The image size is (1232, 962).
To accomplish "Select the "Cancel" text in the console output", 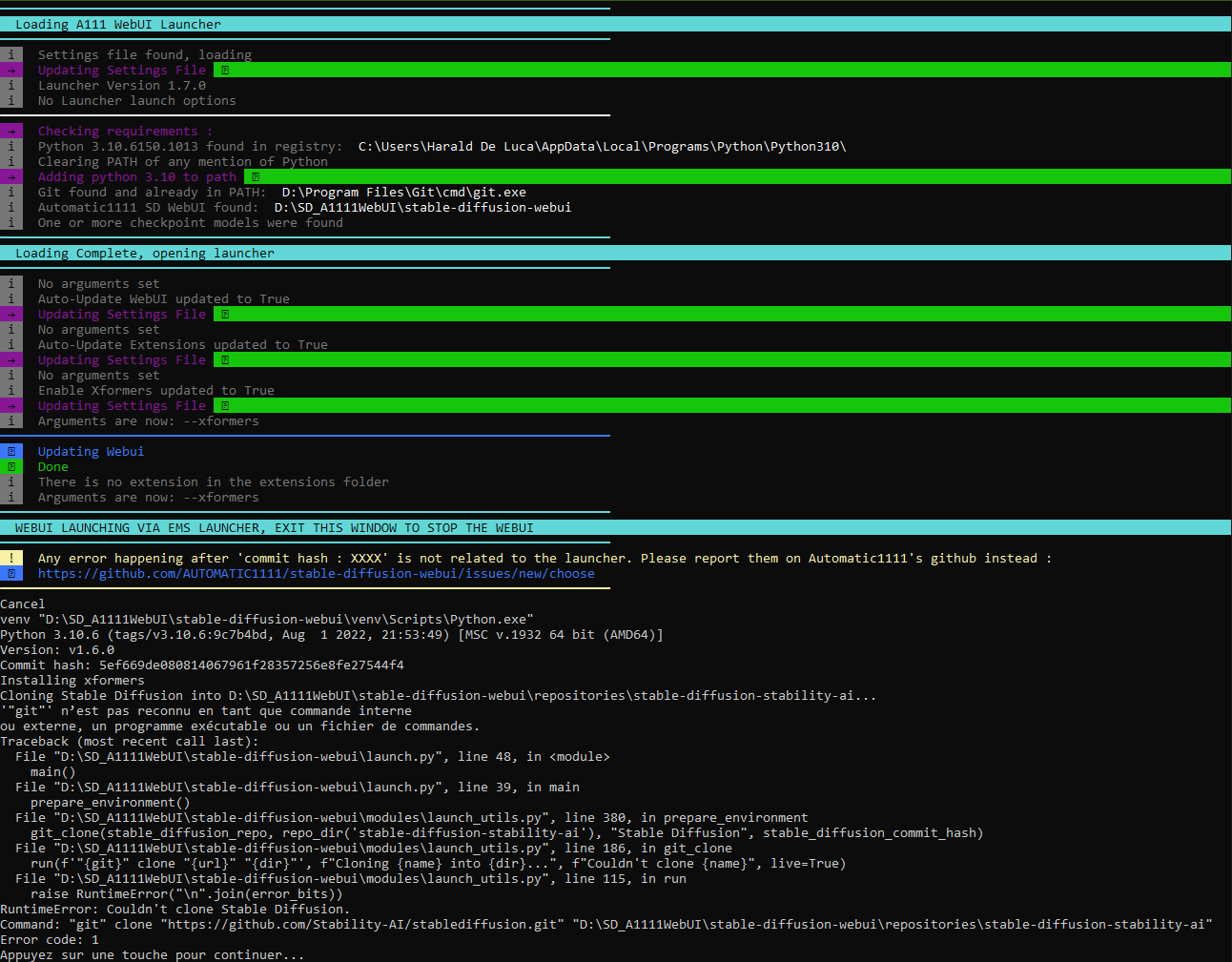I will click(22, 604).
